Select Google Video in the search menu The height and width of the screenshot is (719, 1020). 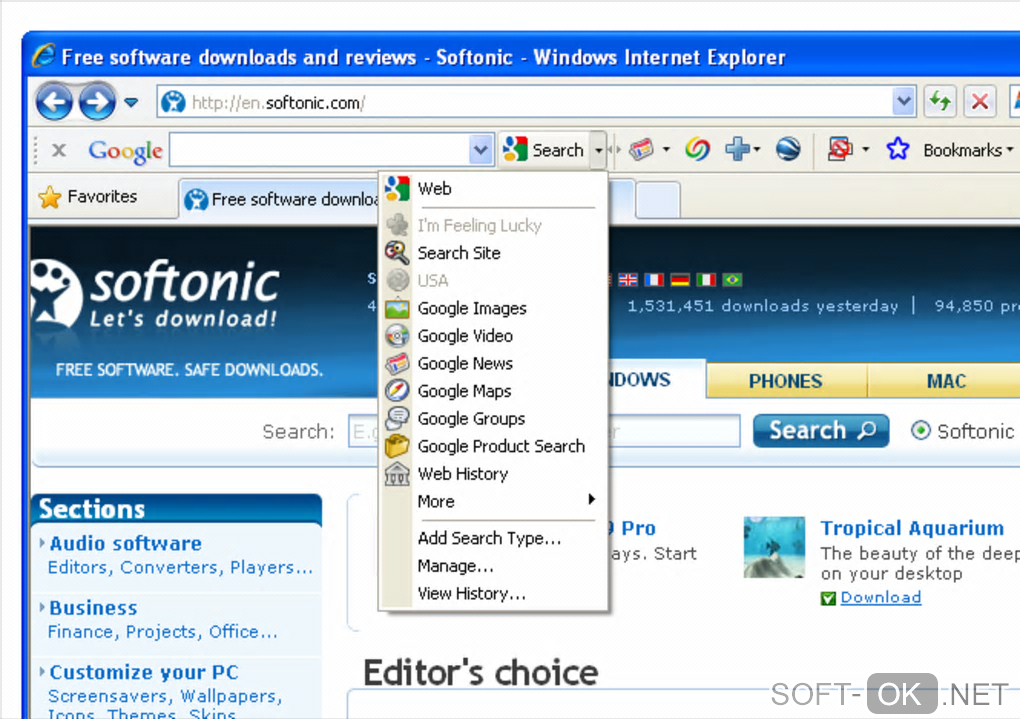coord(493,336)
